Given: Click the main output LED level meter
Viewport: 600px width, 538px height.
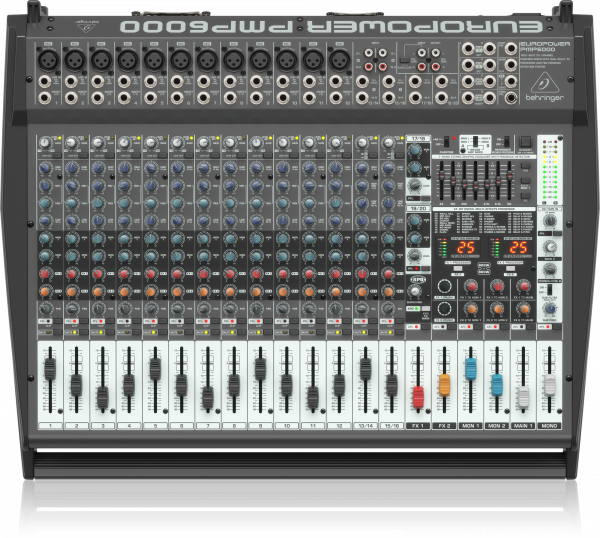Looking at the screenshot, I should click(x=550, y=170).
